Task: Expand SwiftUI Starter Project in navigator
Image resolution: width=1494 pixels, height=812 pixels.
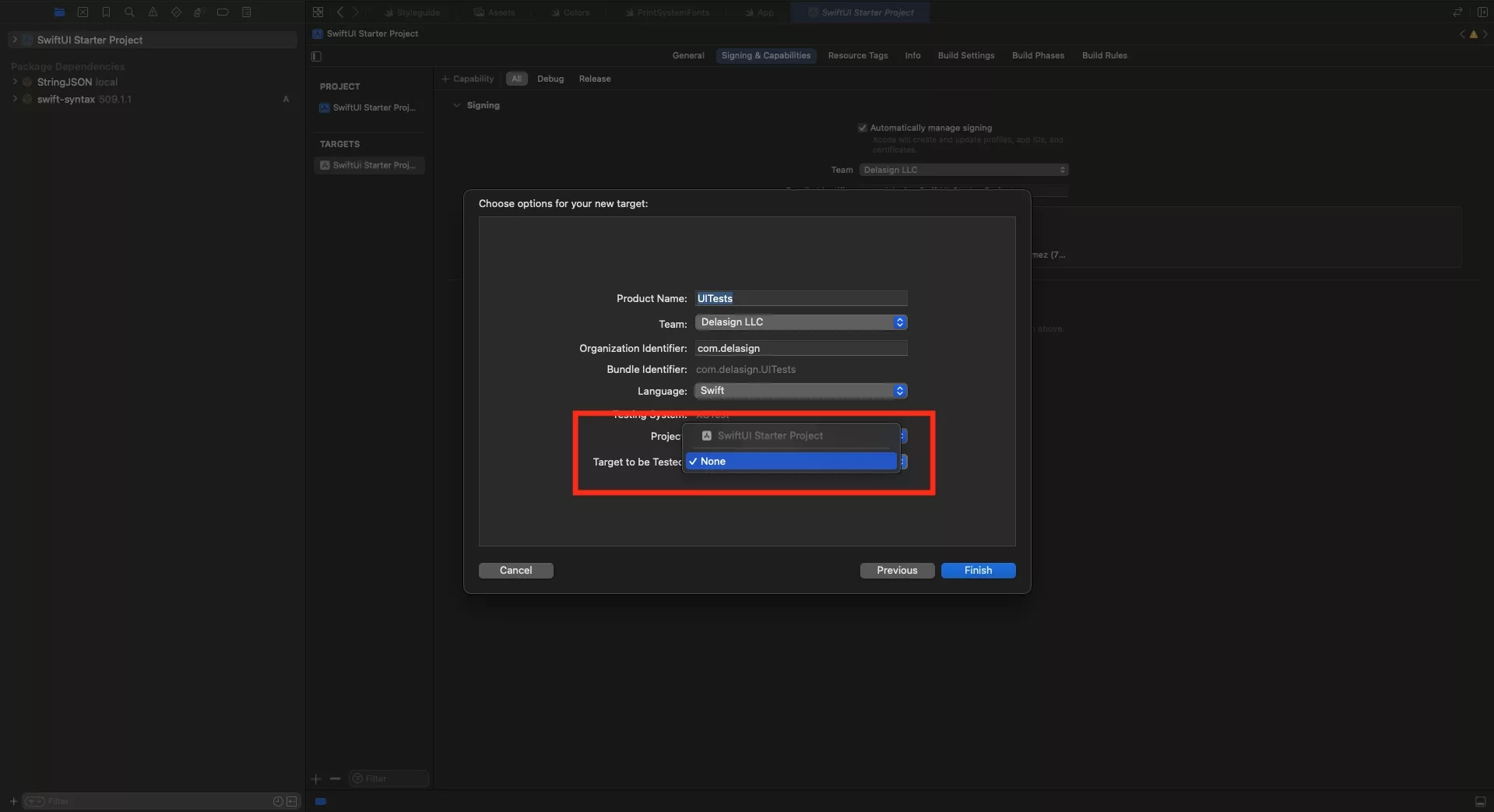Action: coord(14,40)
